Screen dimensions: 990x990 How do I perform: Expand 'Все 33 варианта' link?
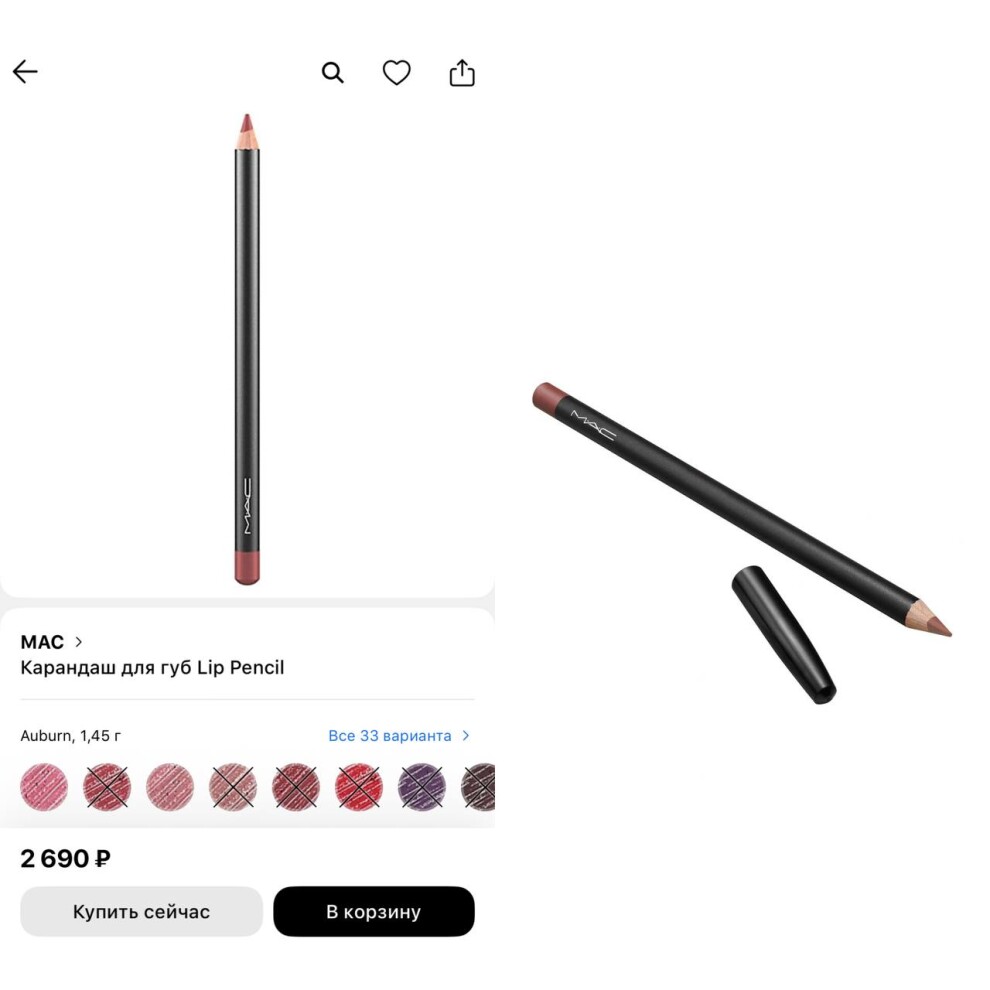point(390,736)
